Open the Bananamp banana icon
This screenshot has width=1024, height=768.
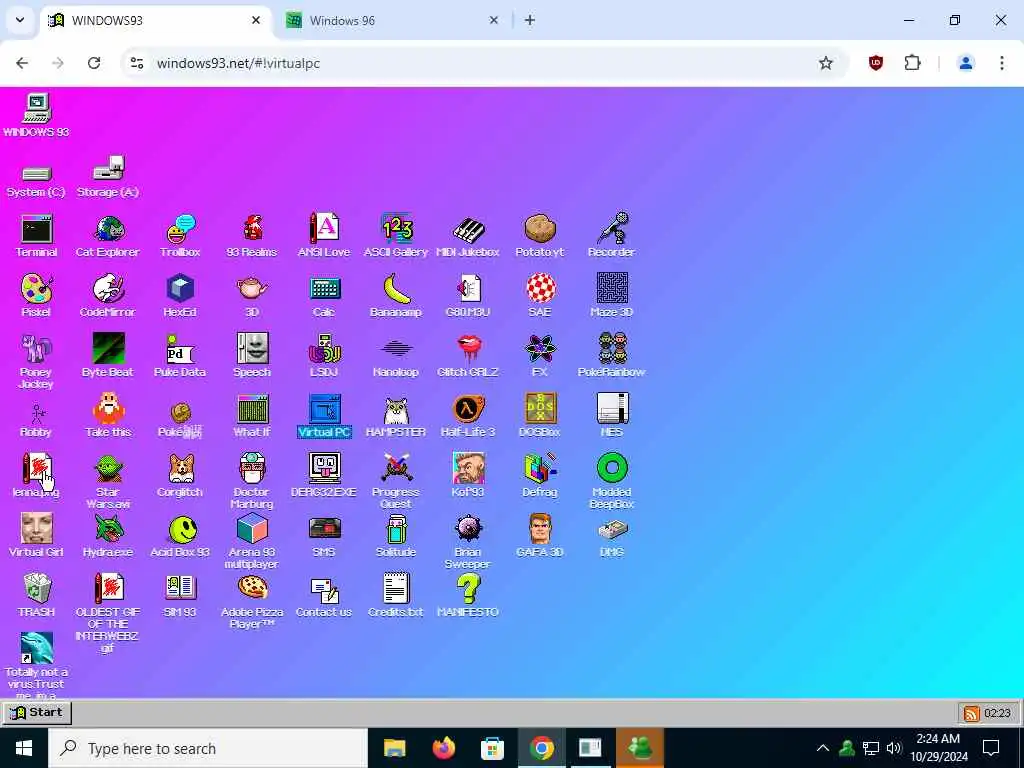click(396, 295)
